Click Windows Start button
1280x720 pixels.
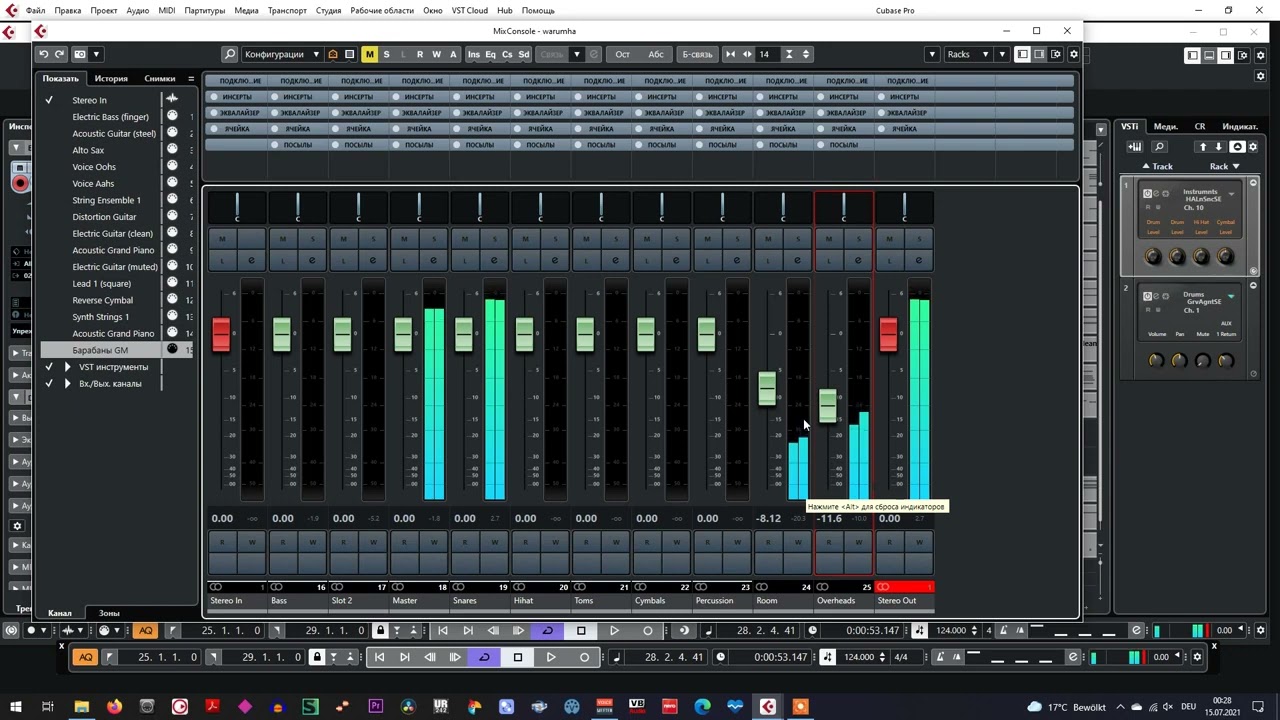(15, 707)
